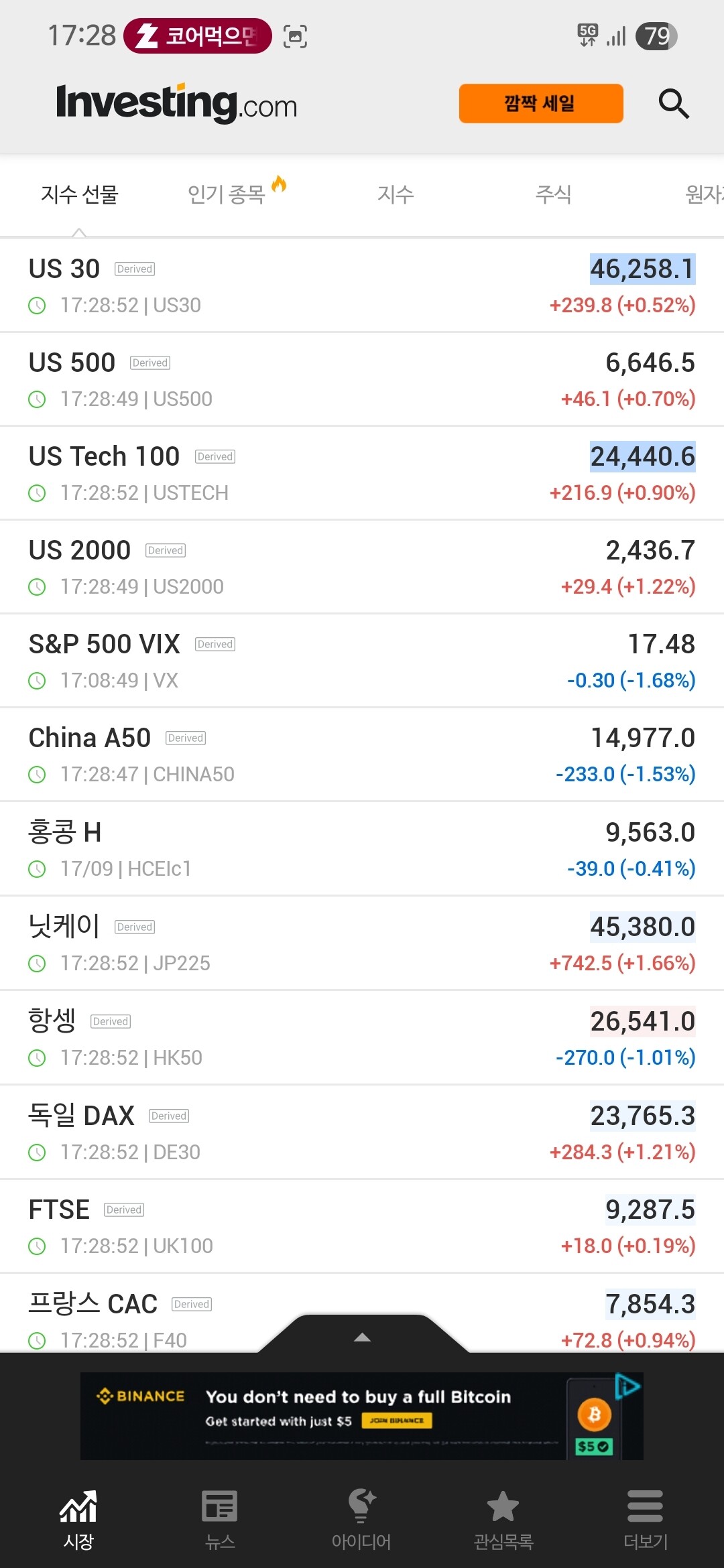The height and width of the screenshot is (1568, 724).
Task: Switch to the 지수 tab
Action: (396, 194)
